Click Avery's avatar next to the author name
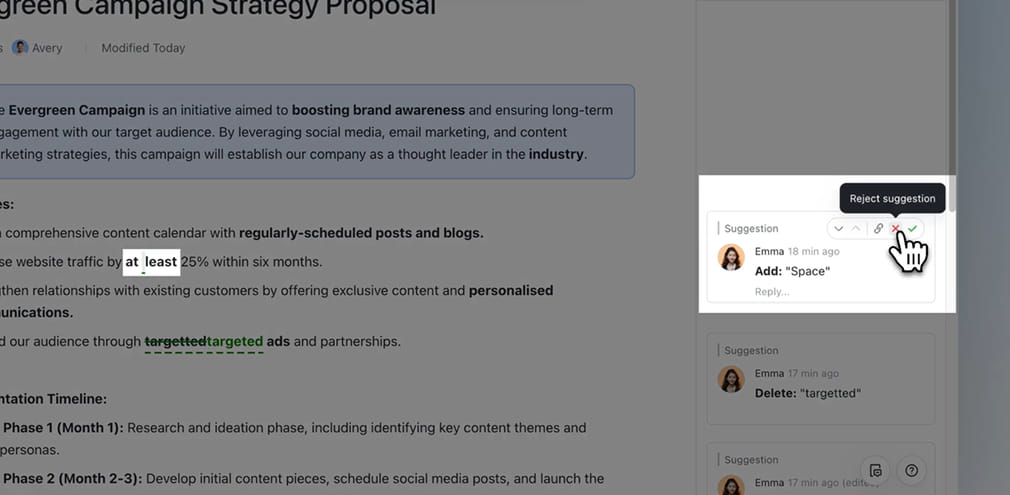Screen dimensions: 1010x495 click(x=20, y=48)
